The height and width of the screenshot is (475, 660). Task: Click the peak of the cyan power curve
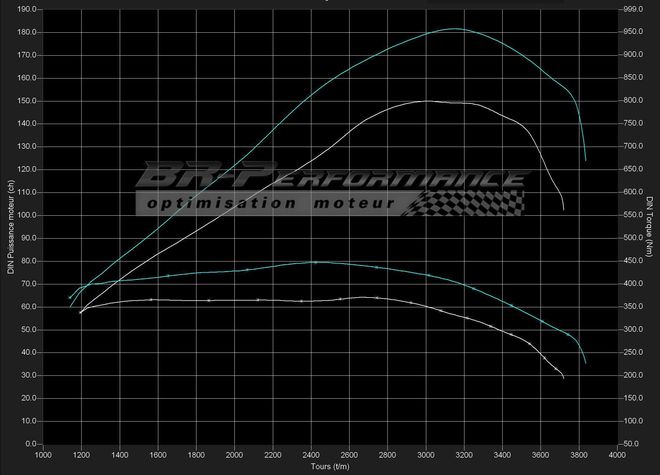tap(454, 29)
